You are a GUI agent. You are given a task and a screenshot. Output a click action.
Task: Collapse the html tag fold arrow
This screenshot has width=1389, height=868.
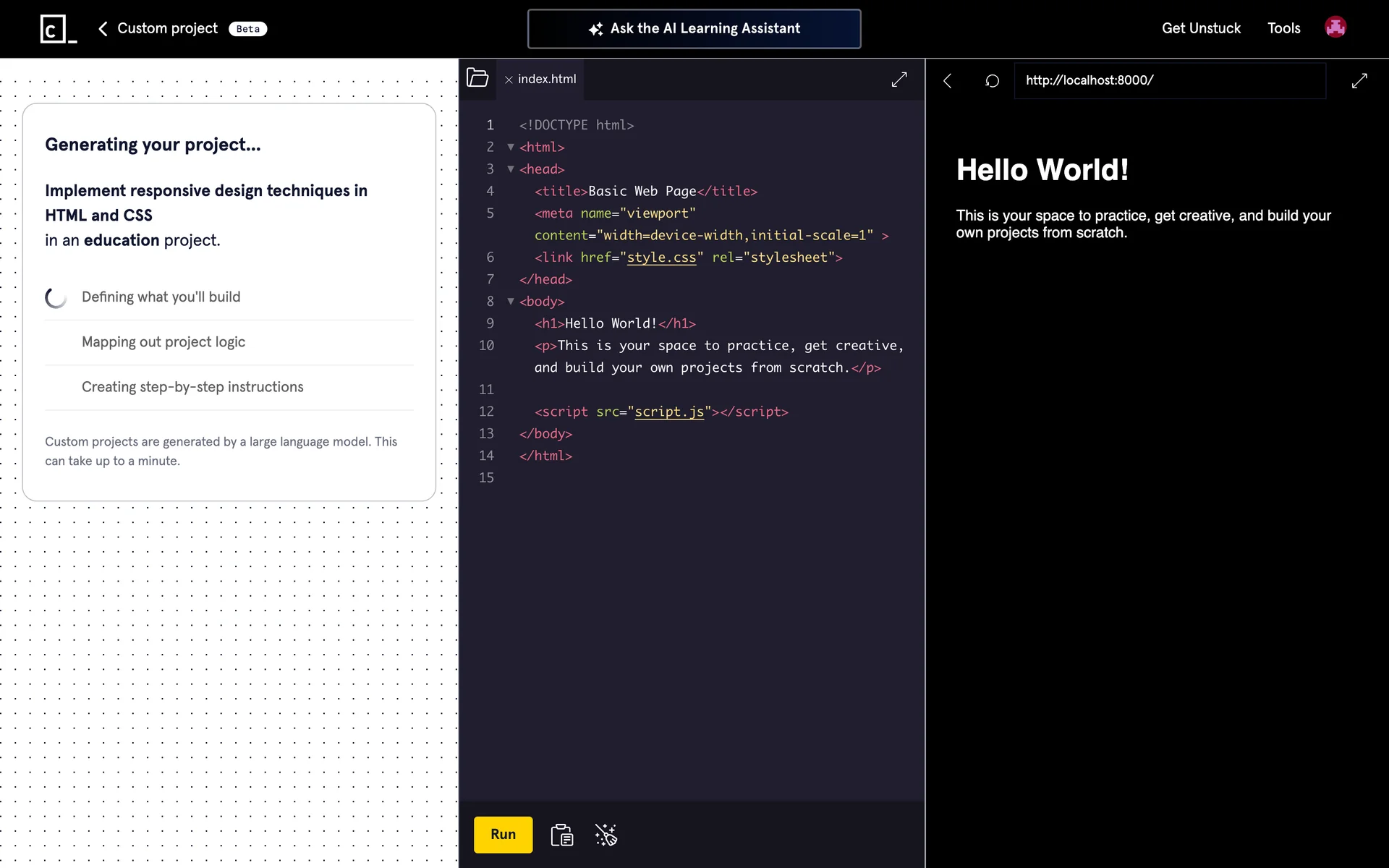[x=511, y=147]
